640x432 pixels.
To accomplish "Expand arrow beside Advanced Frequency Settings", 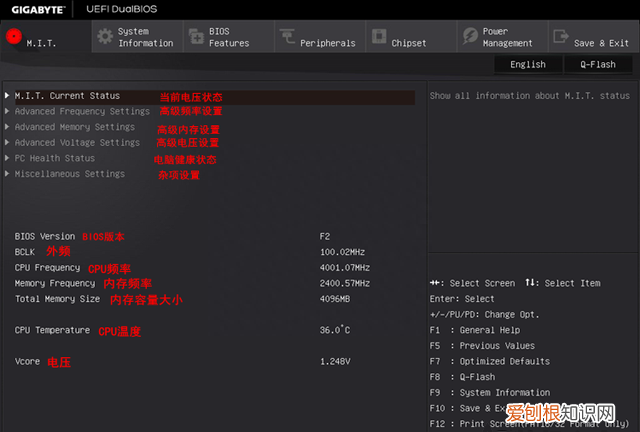I will [7, 112].
